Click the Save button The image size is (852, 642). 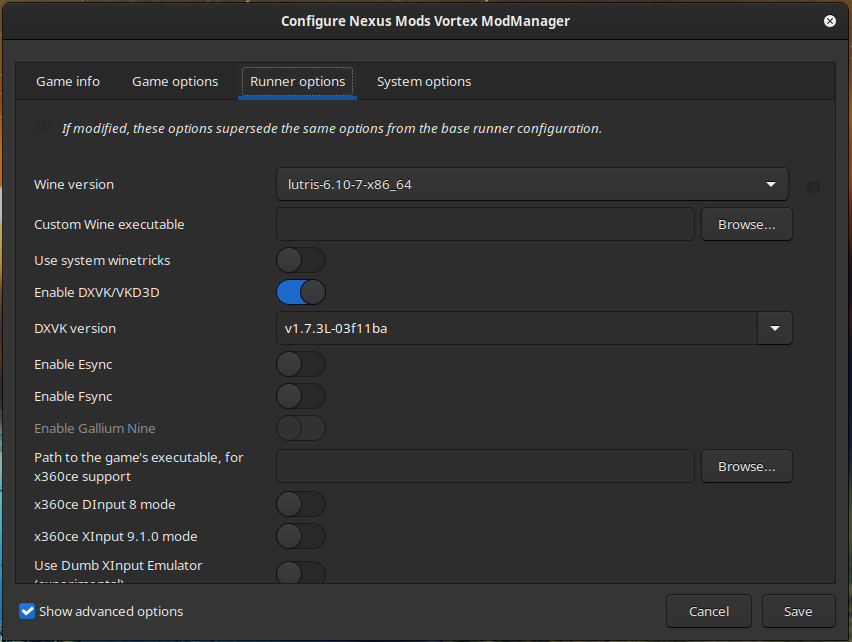pyautogui.click(x=798, y=611)
